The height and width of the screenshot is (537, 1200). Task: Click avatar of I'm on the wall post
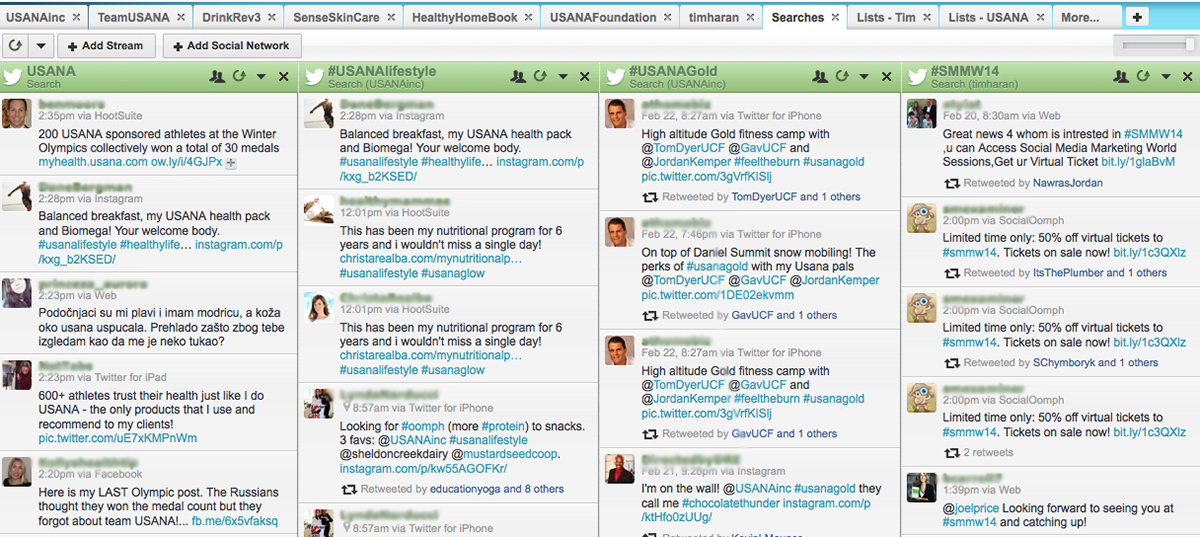619,468
